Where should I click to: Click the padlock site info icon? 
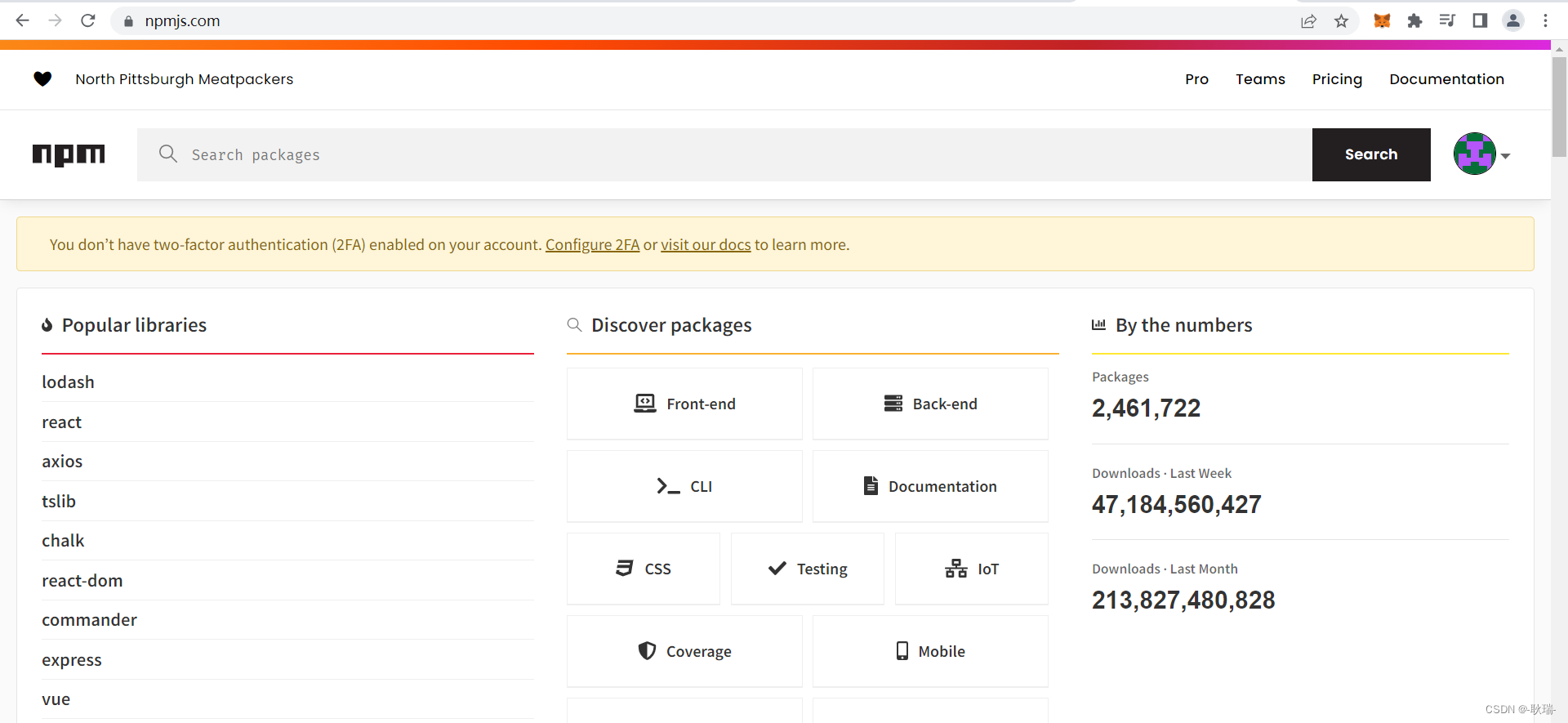click(127, 21)
